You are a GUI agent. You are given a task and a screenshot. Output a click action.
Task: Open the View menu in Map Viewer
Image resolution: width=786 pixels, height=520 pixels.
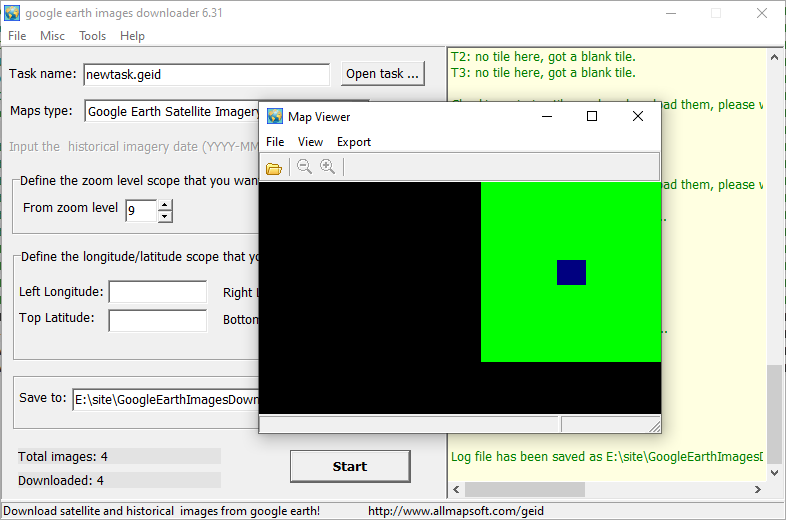(310, 142)
